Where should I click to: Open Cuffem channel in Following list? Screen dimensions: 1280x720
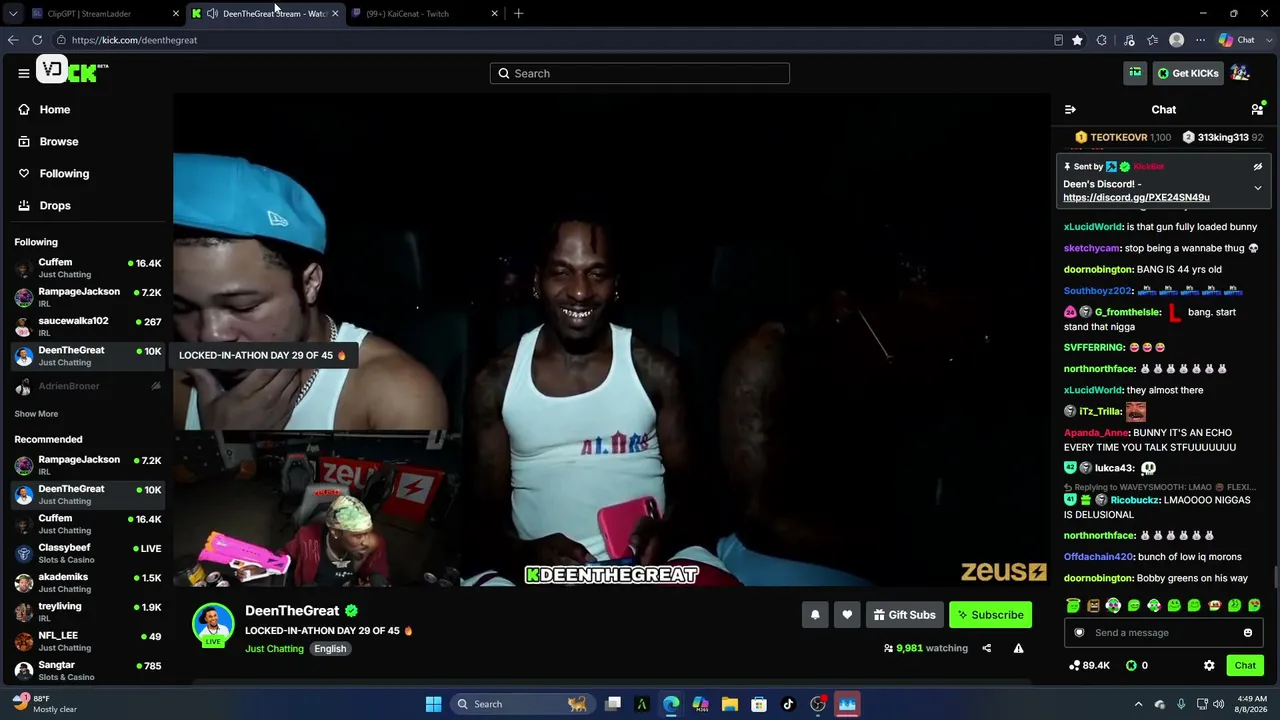[x=87, y=268]
